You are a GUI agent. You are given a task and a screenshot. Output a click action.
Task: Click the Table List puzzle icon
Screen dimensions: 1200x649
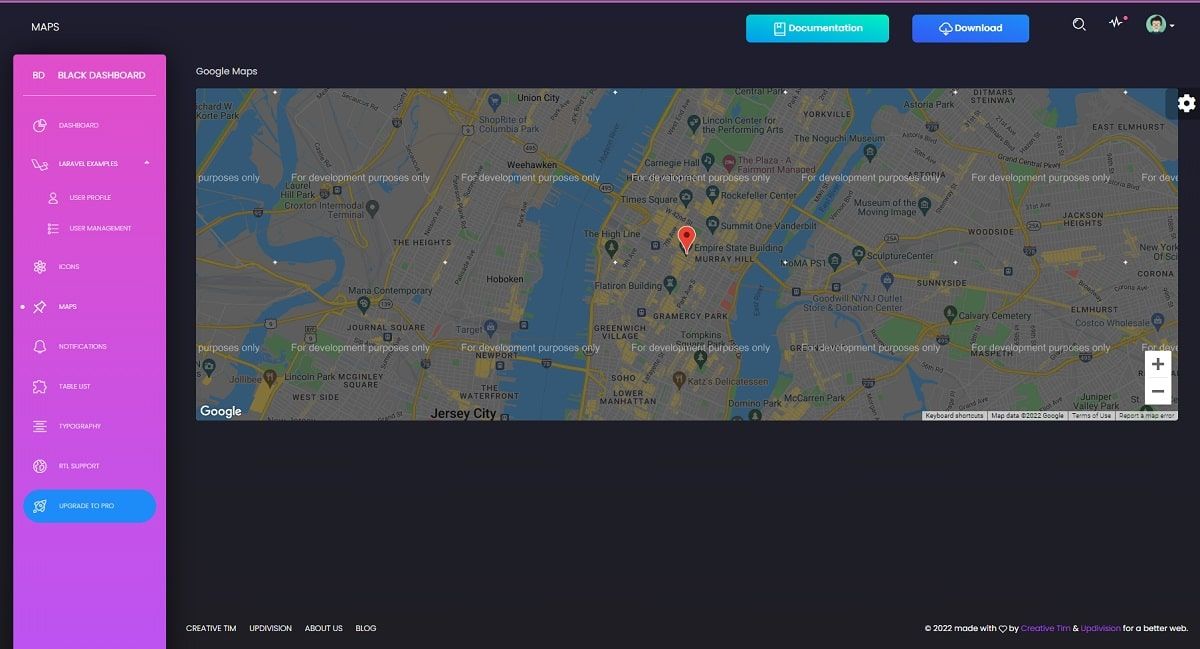(x=40, y=387)
